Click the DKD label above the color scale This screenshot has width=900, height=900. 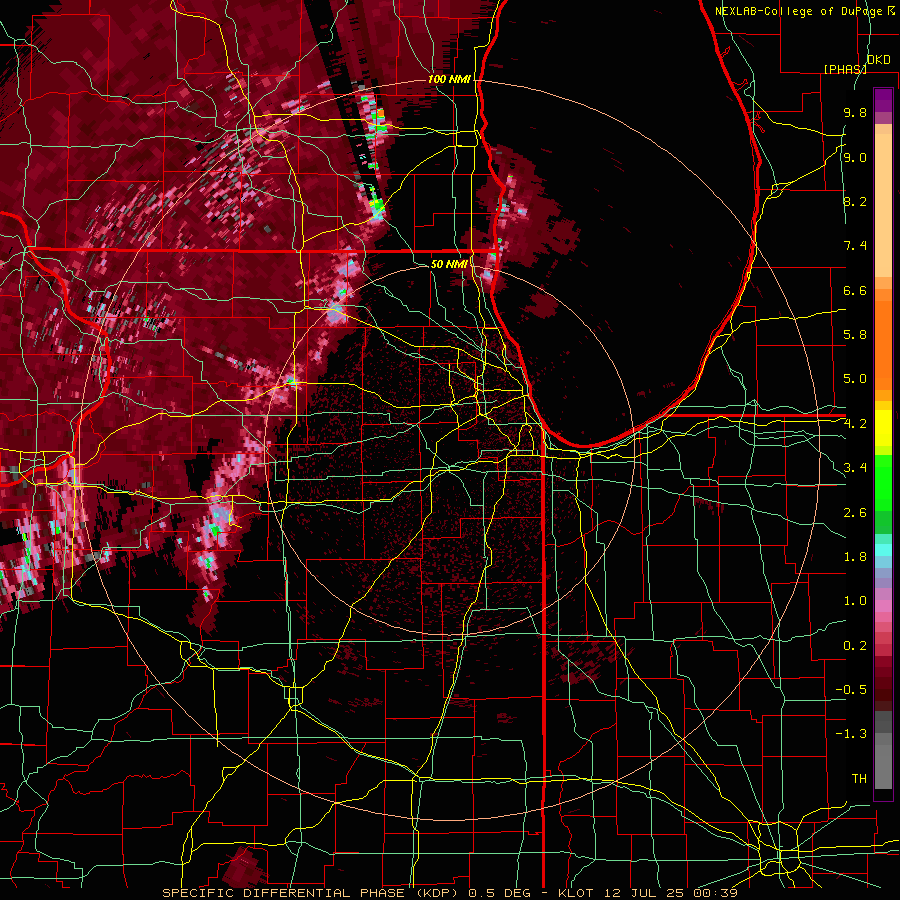tap(879, 60)
